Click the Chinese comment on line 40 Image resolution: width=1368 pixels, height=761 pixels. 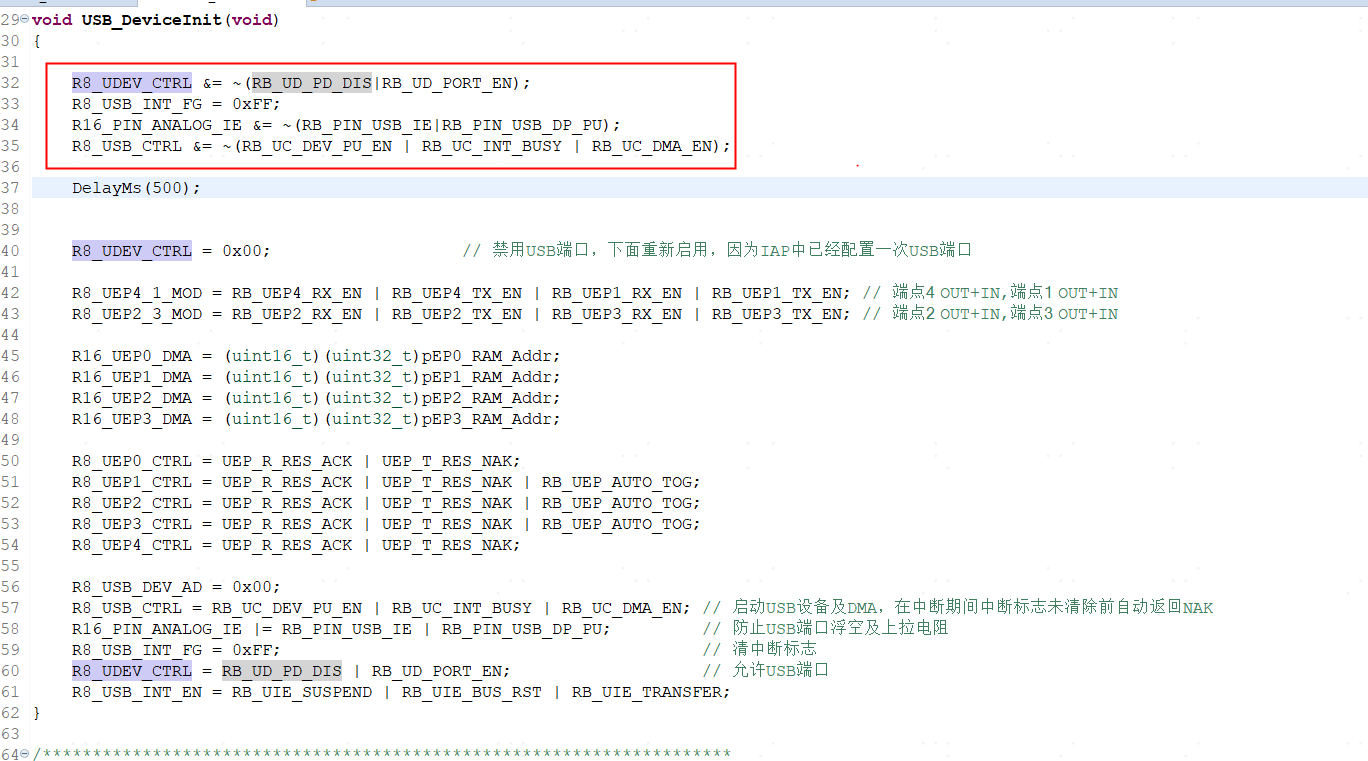tap(730, 251)
